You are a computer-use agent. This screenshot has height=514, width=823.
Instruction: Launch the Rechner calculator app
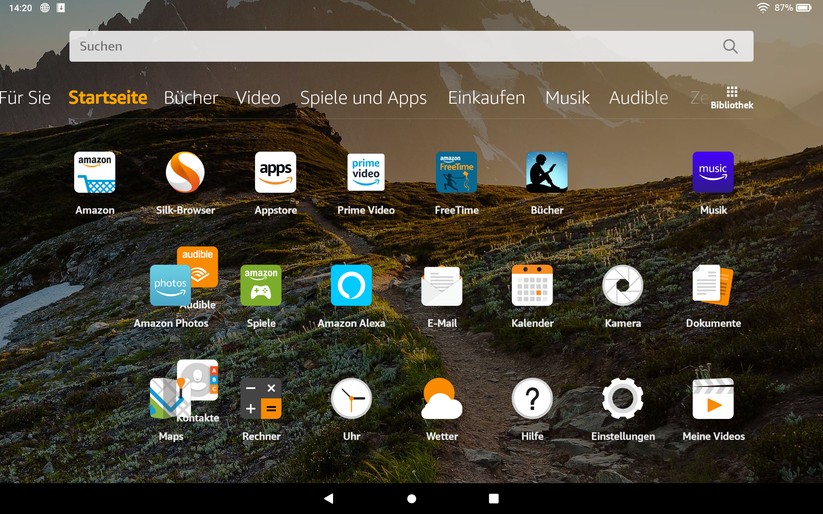(x=261, y=399)
